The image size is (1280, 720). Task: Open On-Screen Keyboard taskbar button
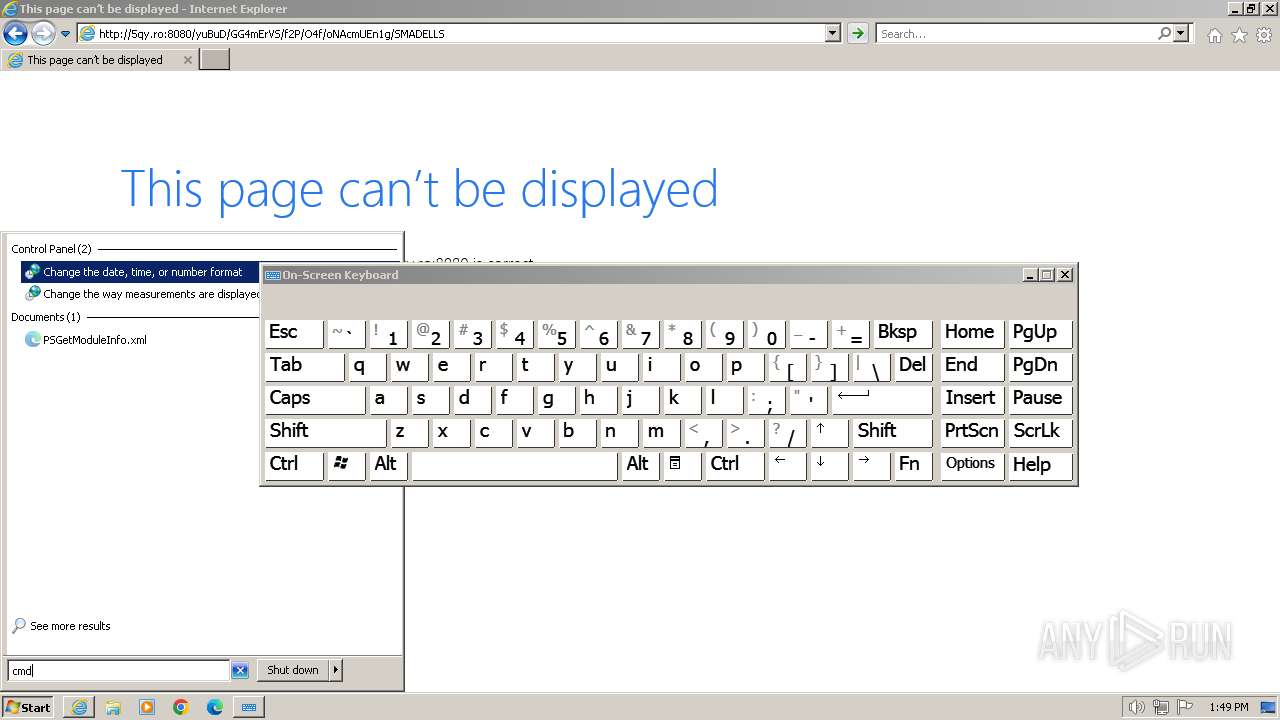tap(249, 707)
